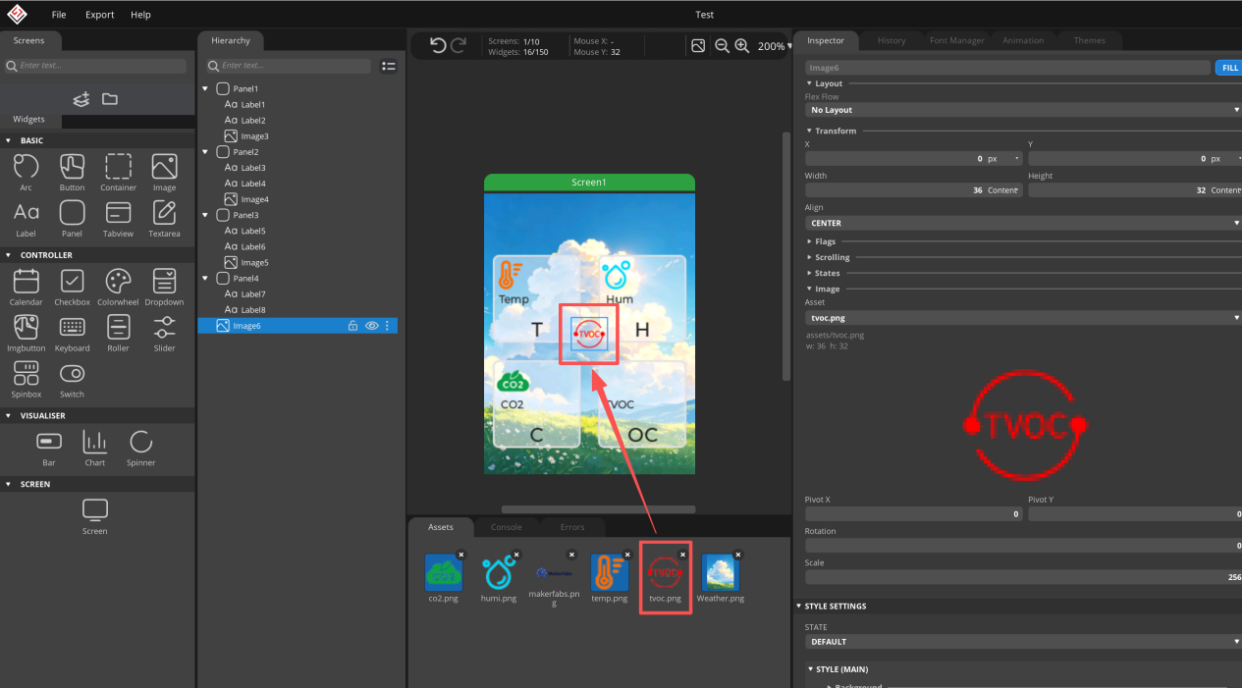Screen dimensions: 1242x688
Task: Select the Bar visualiser widget
Action: pos(48,448)
